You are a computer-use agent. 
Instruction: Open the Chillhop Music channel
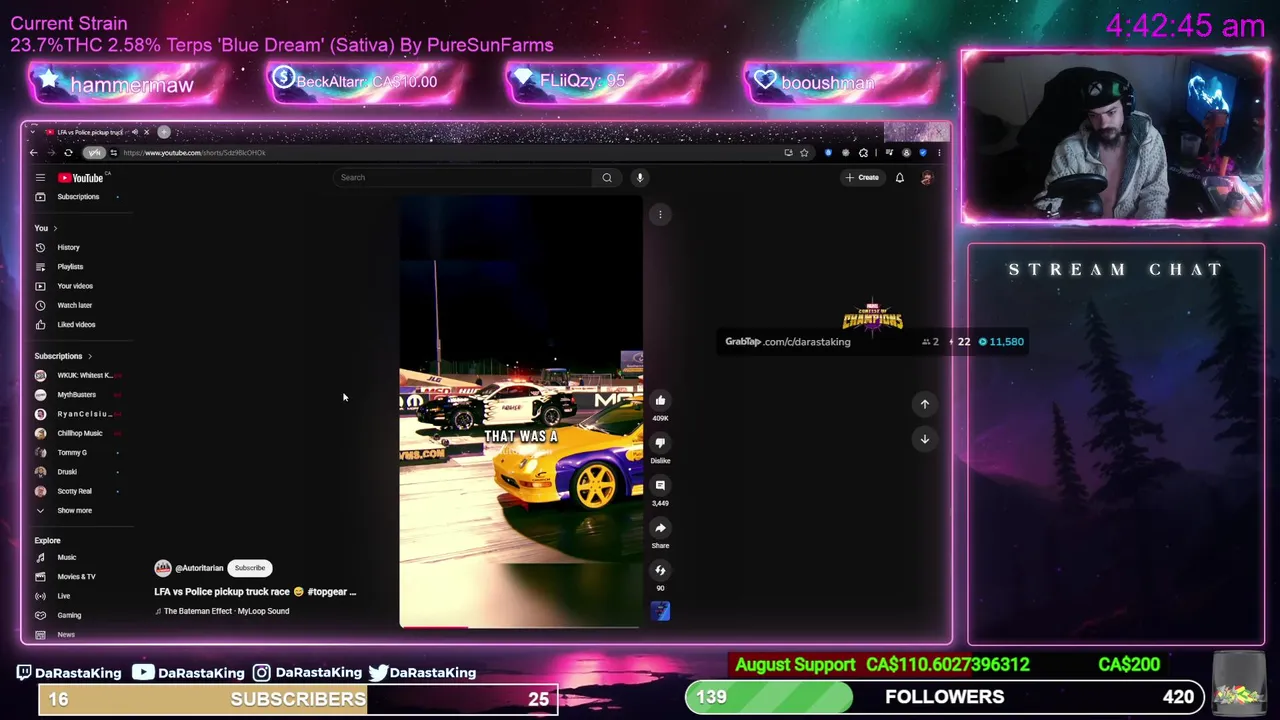pyautogui.click(x=78, y=433)
